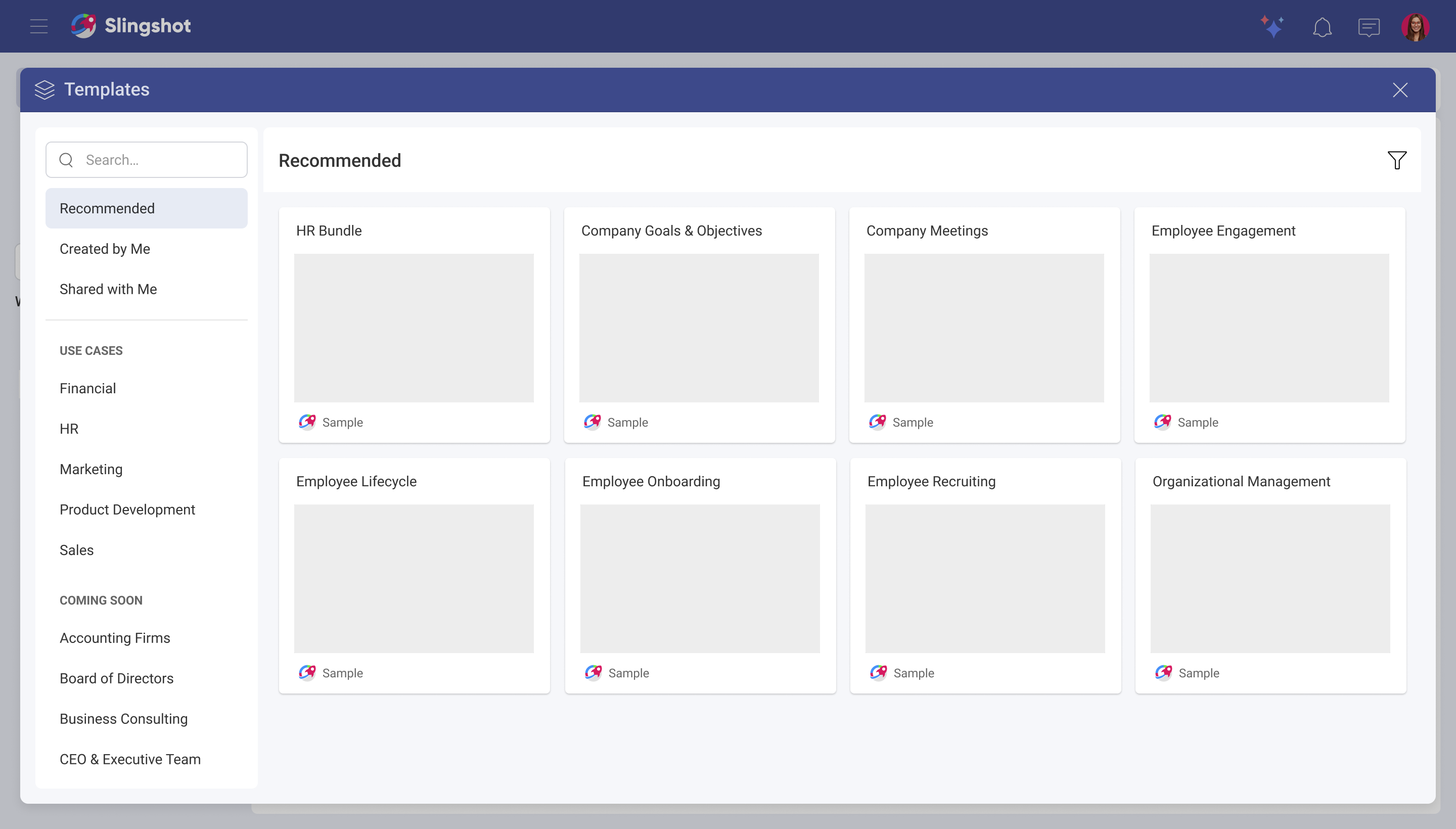Image resolution: width=1456 pixels, height=829 pixels.
Task: Click Sample logo on HR Bundle
Action: [x=307, y=422]
